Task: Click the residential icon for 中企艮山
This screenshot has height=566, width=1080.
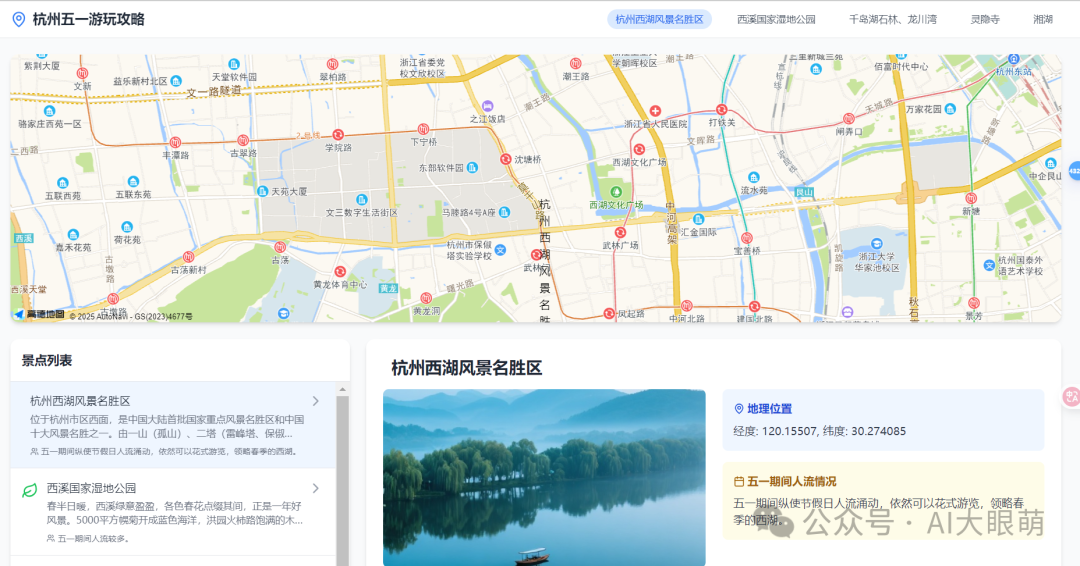Action: click(1050, 163)
